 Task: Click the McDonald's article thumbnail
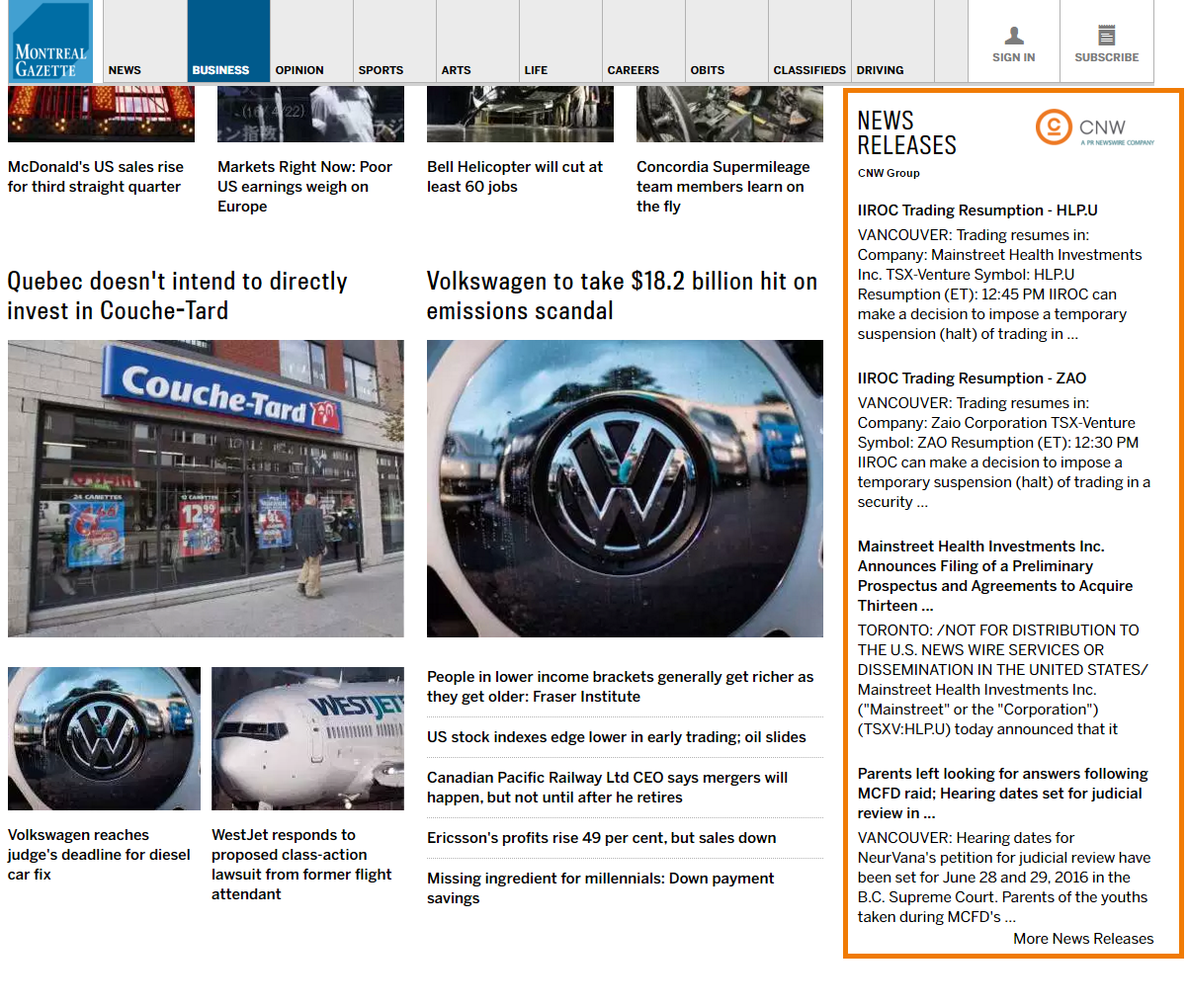pos(101,114)
